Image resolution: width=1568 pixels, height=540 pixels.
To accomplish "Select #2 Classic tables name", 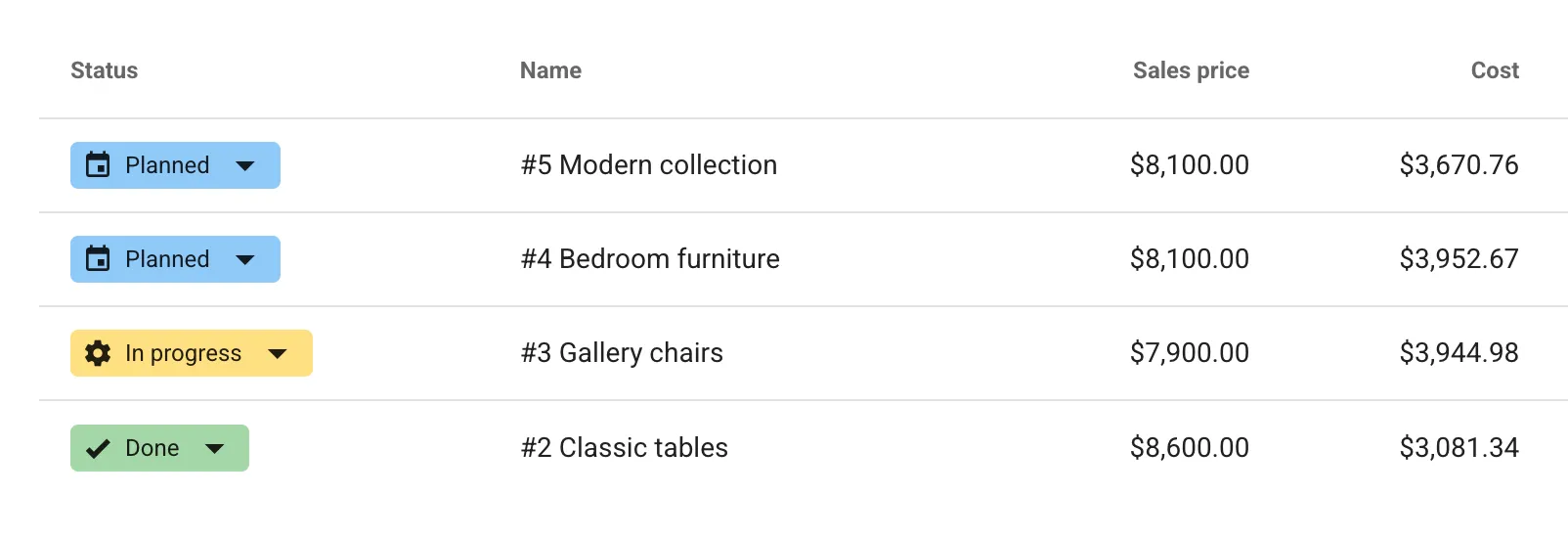I will 625,448.
